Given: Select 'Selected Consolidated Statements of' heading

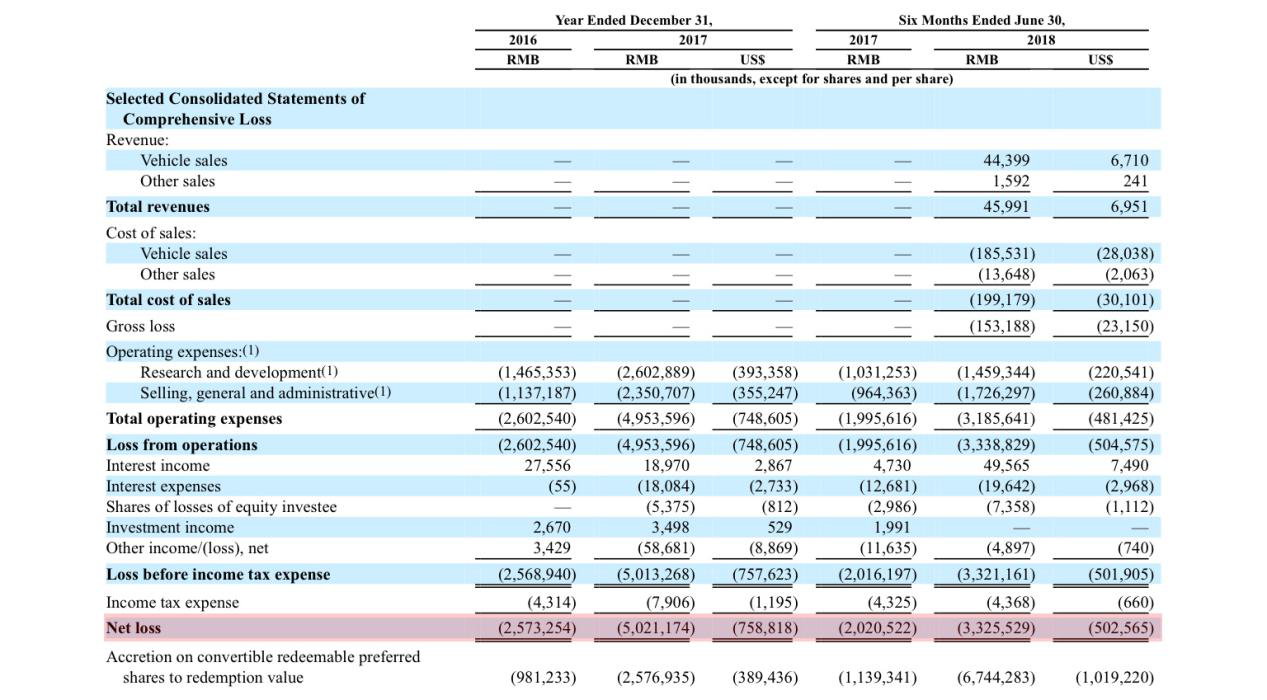Looking at the screenshot, I should click(235, 98).
